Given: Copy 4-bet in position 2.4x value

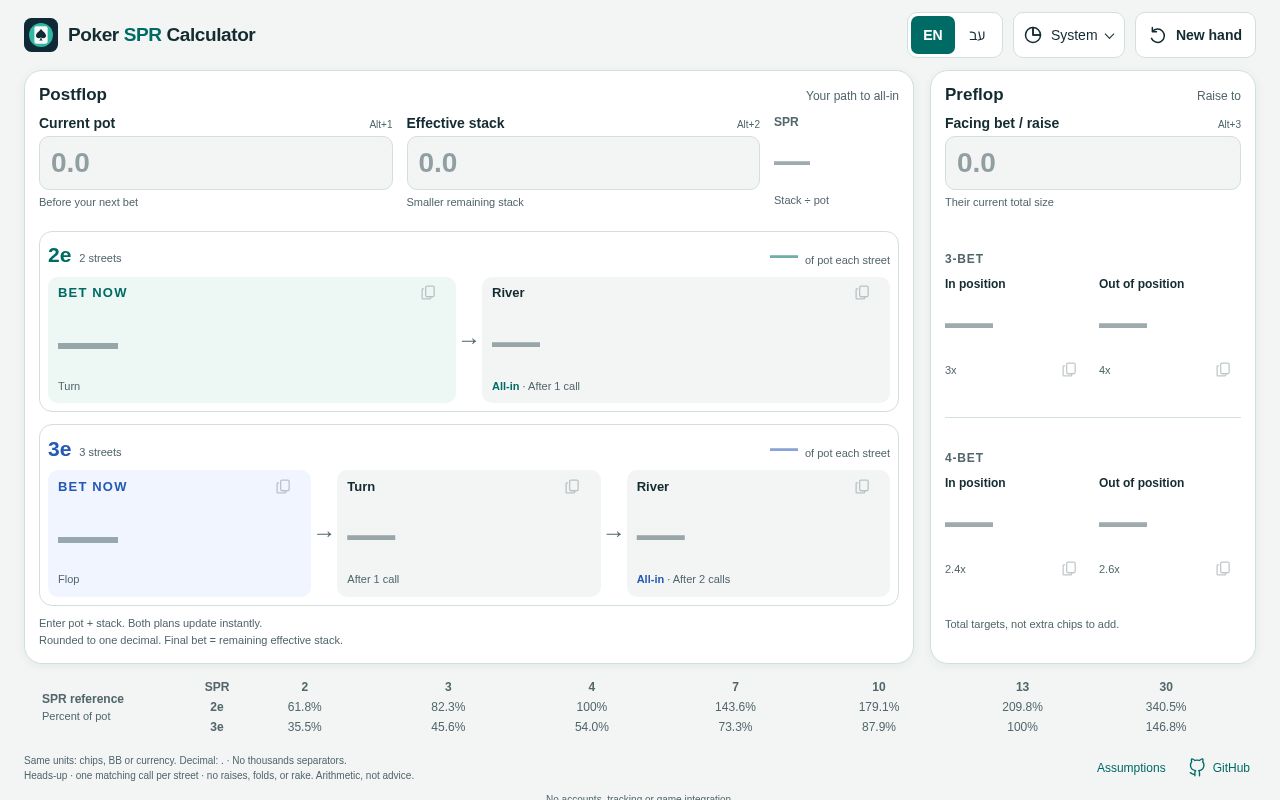Looking at the screenshot, I should pyautogui.click(x=1069, y=569).
